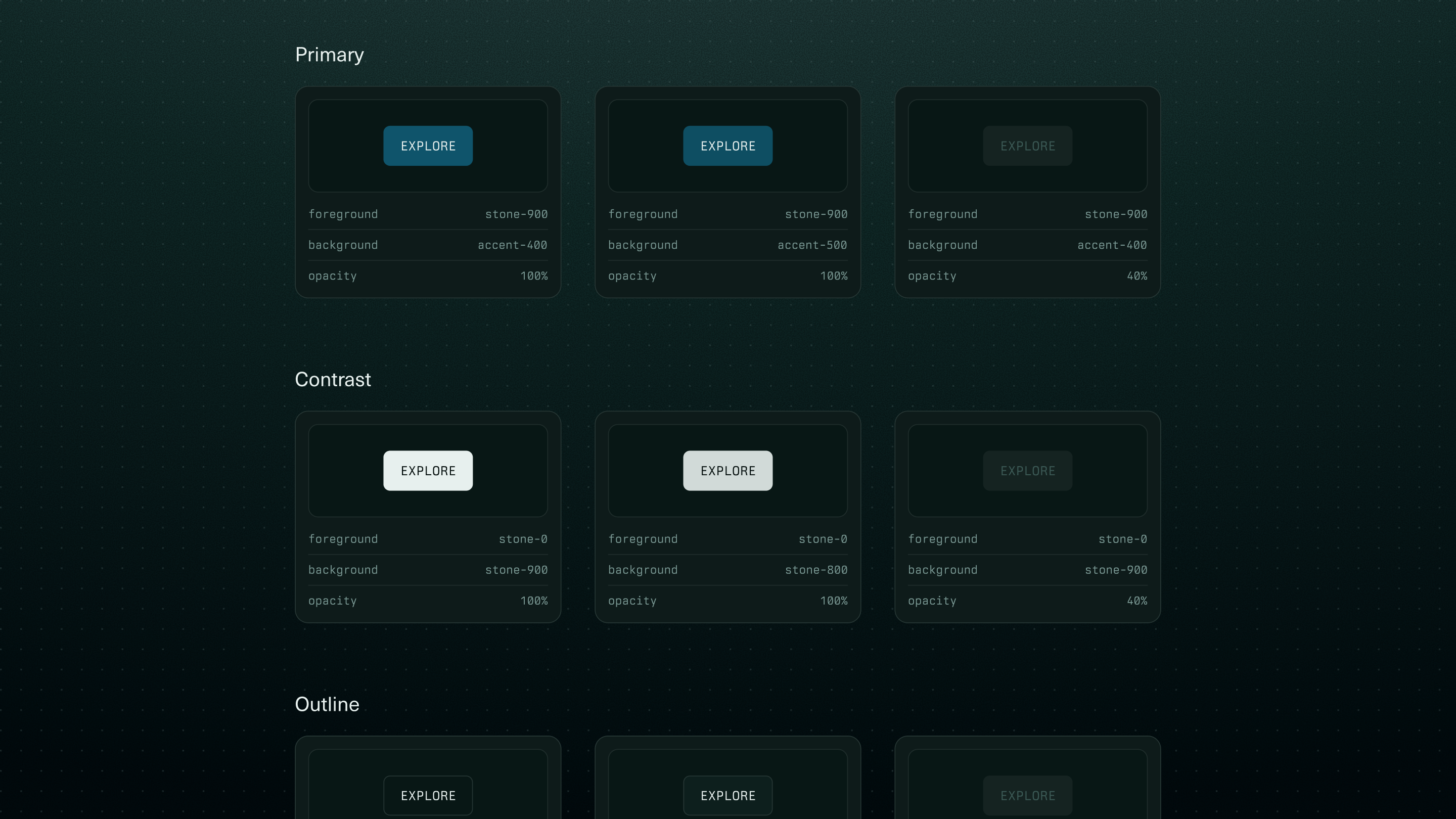Viewport: 1456px width, 819px height.
Task: Select accent-400 value in Primary 40% opacity card
Action: 1112,245
